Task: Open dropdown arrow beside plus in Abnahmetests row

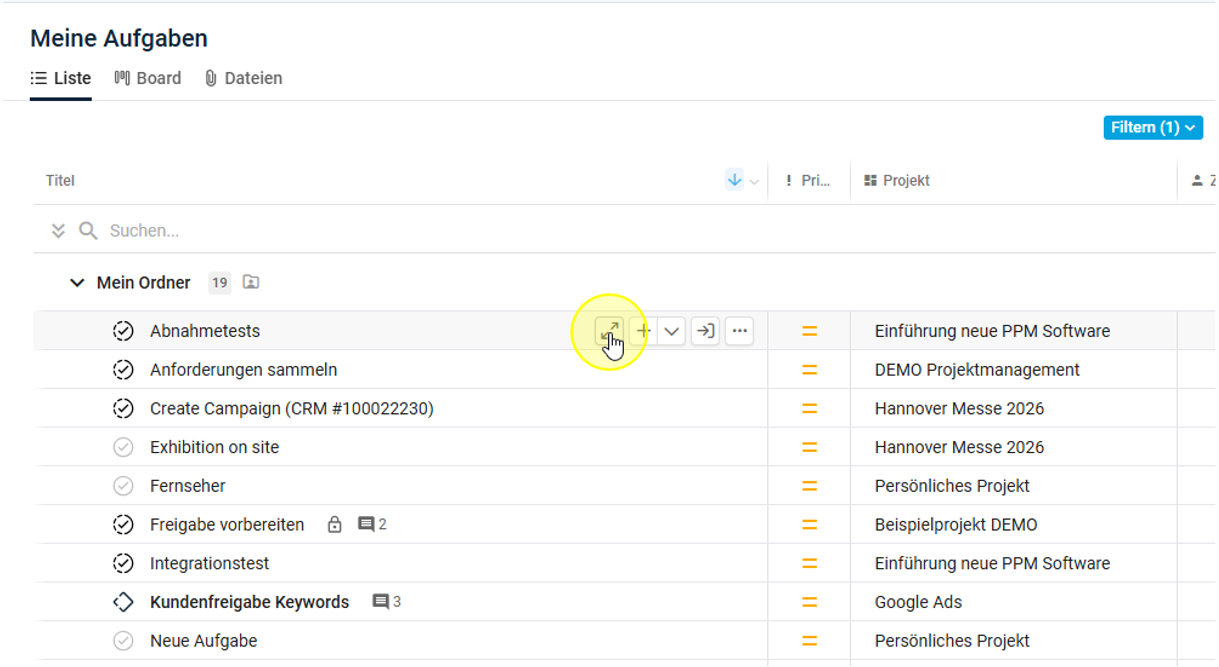Action: (672, 331)
